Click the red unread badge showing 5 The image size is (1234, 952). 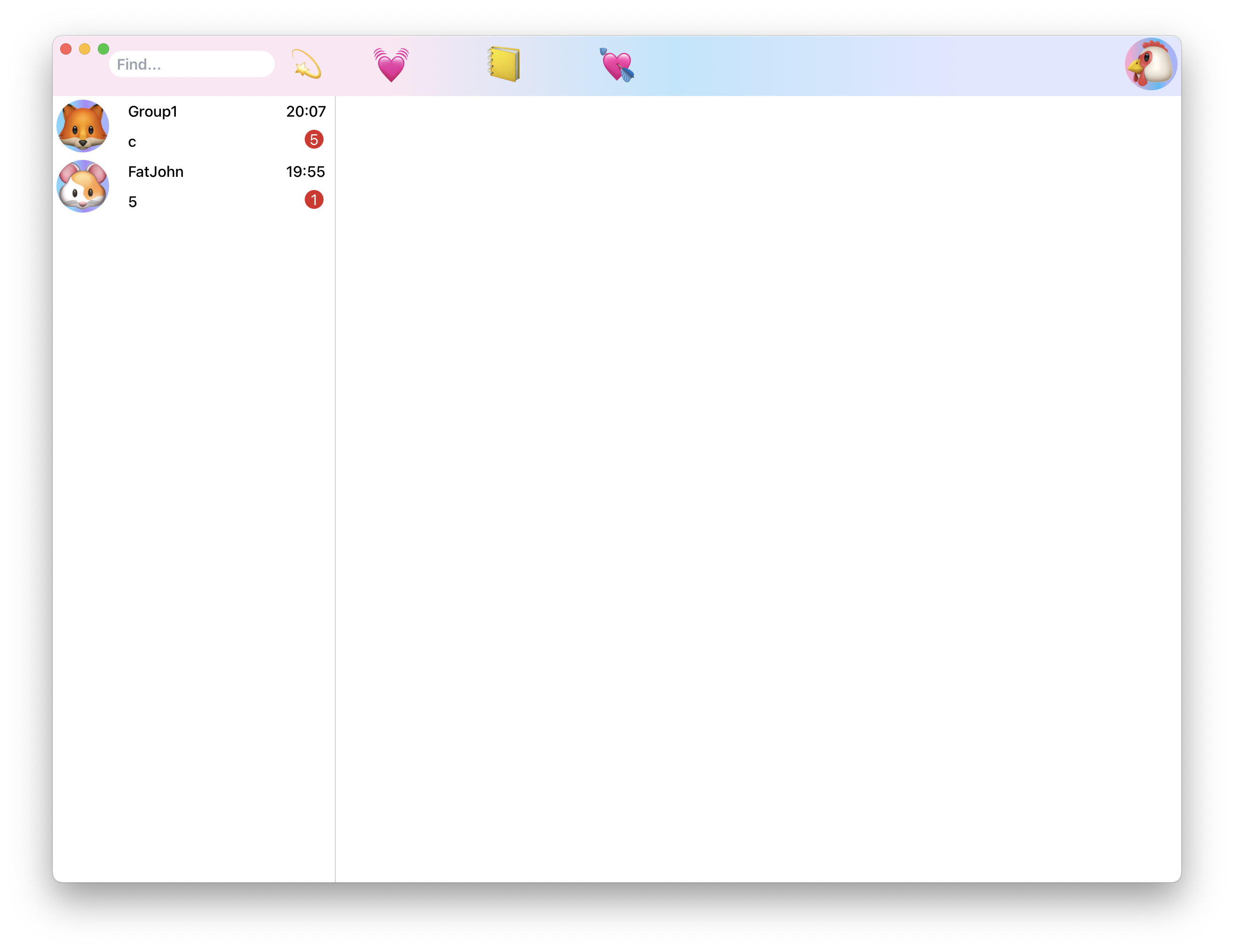(x=314, y=140)
